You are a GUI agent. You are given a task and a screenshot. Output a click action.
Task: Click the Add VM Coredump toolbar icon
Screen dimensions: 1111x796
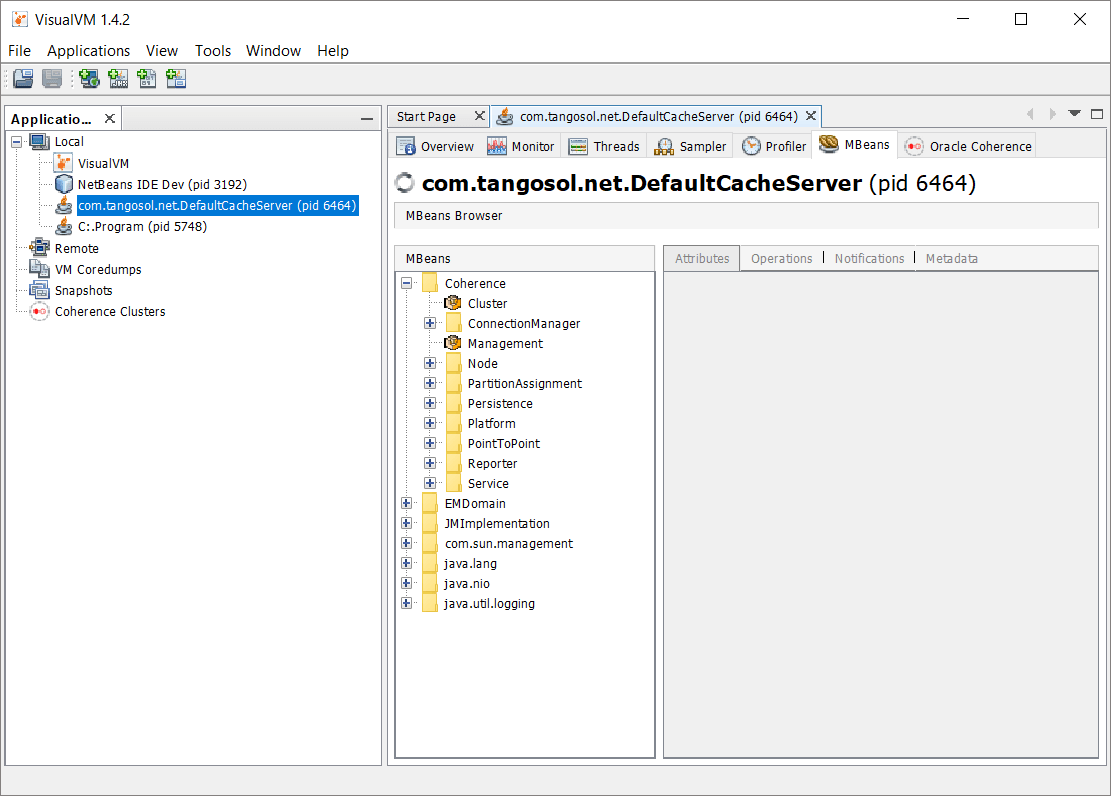(147, 78)
